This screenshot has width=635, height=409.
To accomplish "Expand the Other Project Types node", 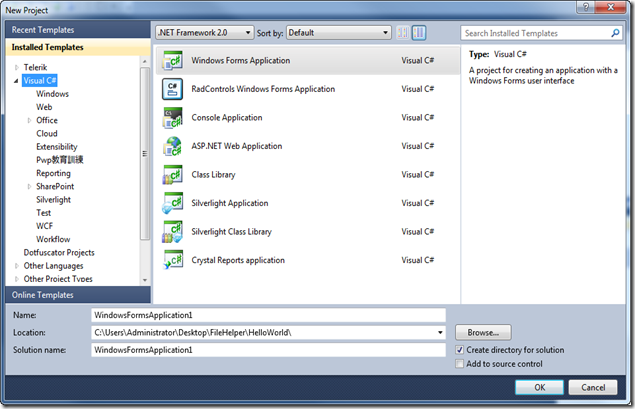I will point(17,279).
